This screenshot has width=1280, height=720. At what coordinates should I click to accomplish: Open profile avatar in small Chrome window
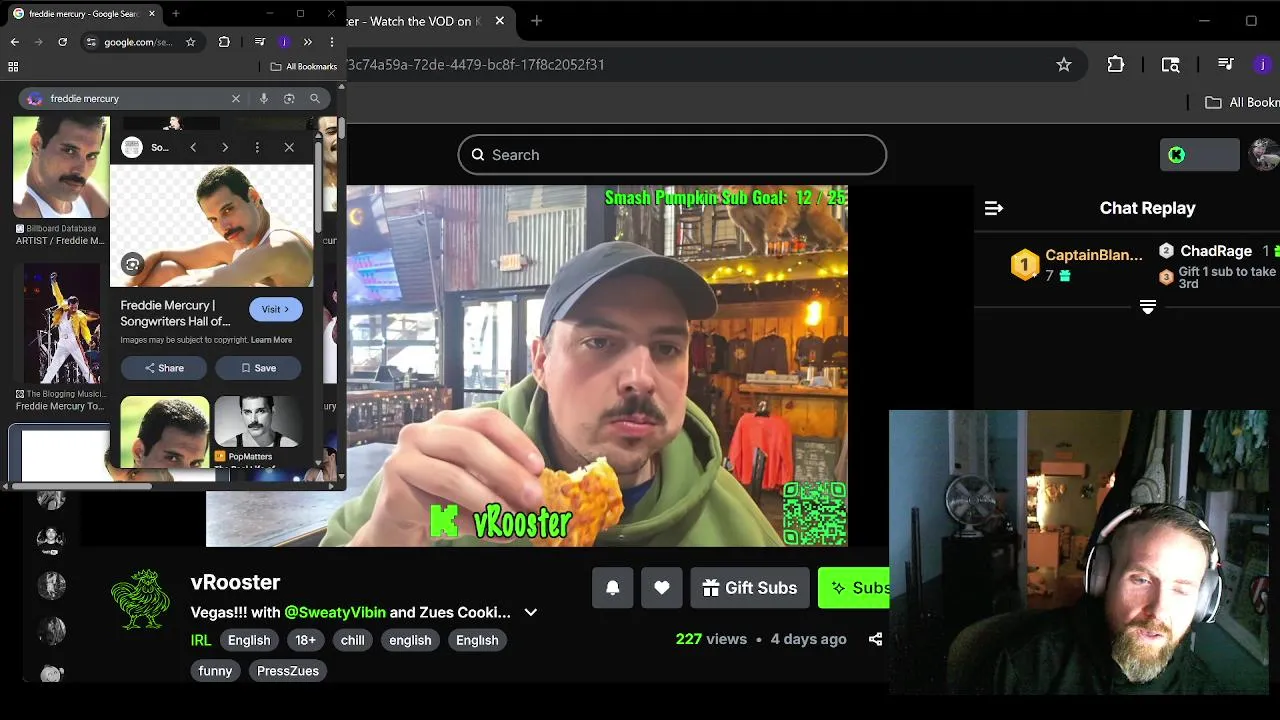pos(284,42)
